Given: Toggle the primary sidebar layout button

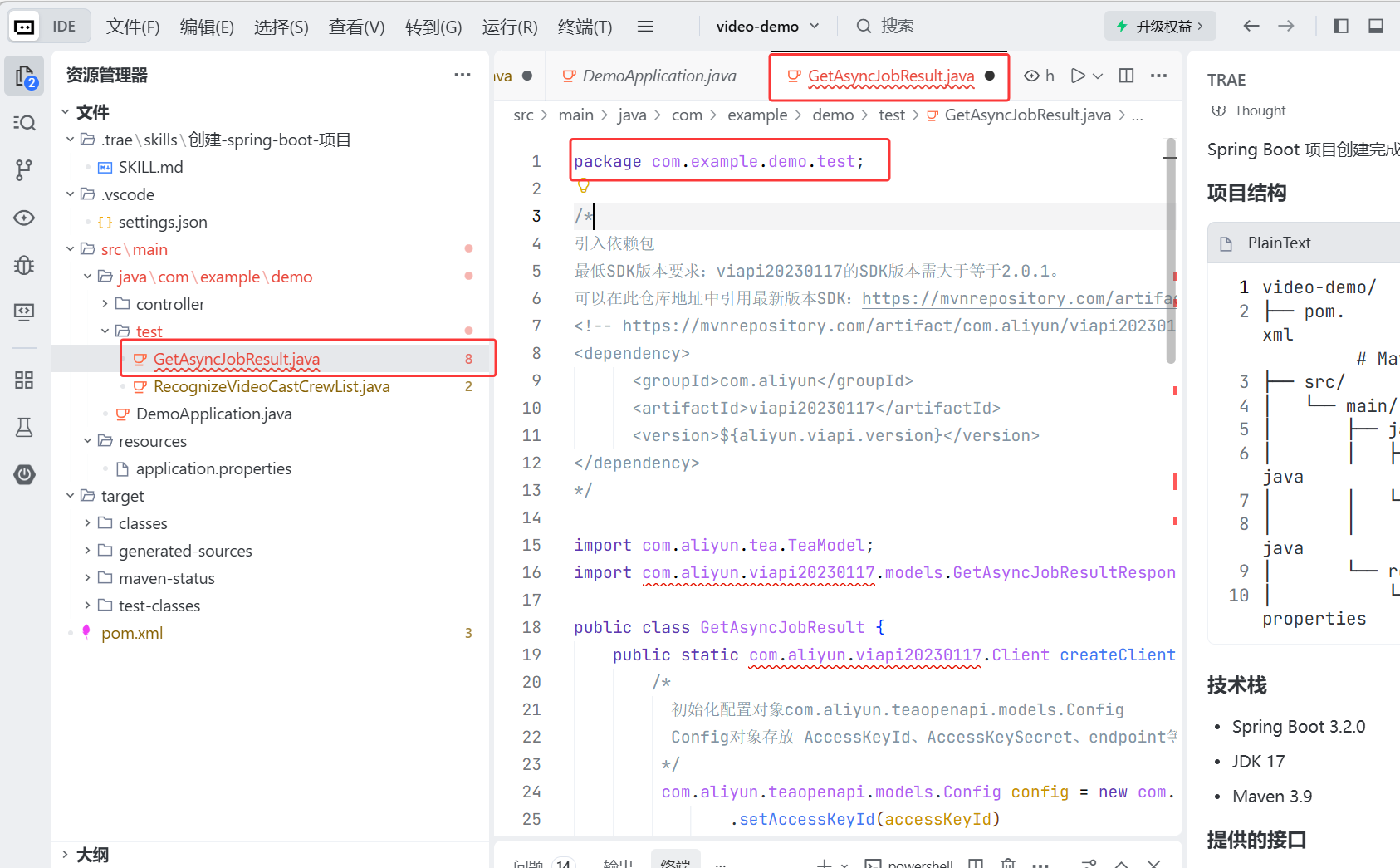Looking at the screenshot, I should [x=1341, y=27].
